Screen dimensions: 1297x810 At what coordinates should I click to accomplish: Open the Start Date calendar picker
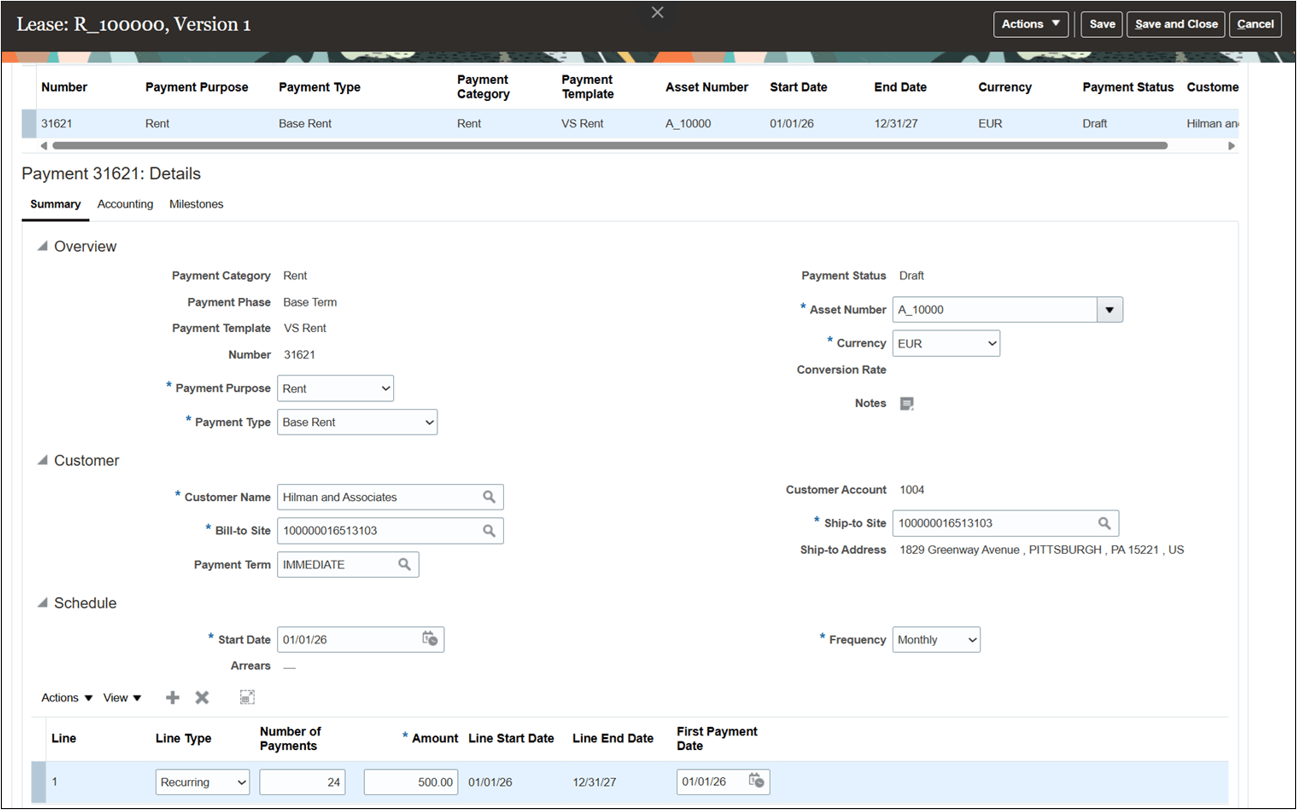(430, 639)
